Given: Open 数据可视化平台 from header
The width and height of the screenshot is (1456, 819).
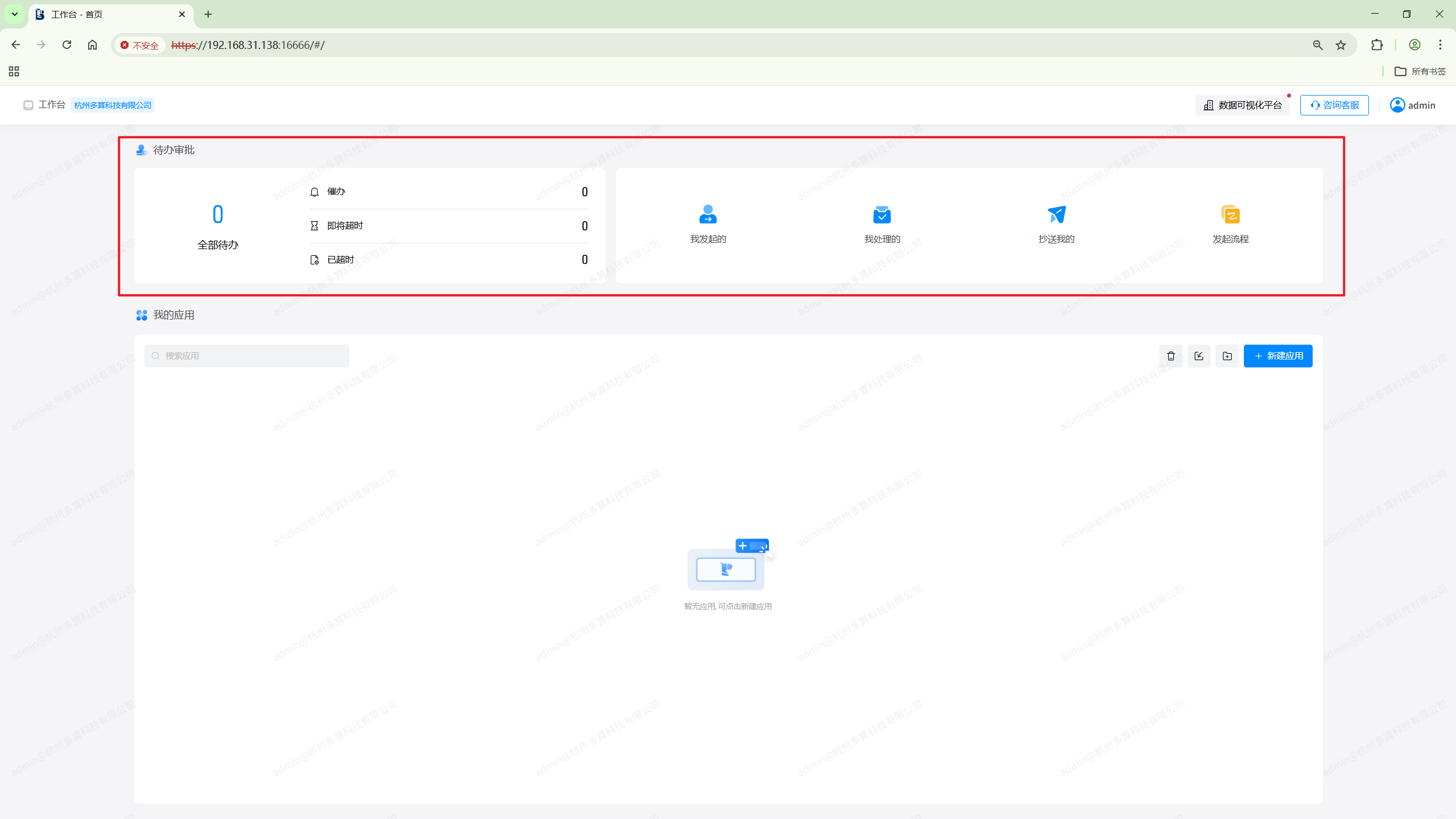Looking at the screenshot, I should (1243, 105).
